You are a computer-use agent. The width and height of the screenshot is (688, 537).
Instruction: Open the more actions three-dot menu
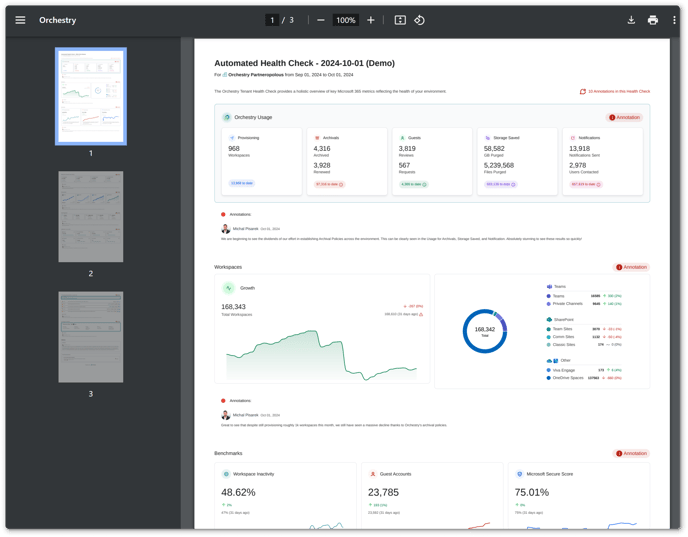point(674,20)
